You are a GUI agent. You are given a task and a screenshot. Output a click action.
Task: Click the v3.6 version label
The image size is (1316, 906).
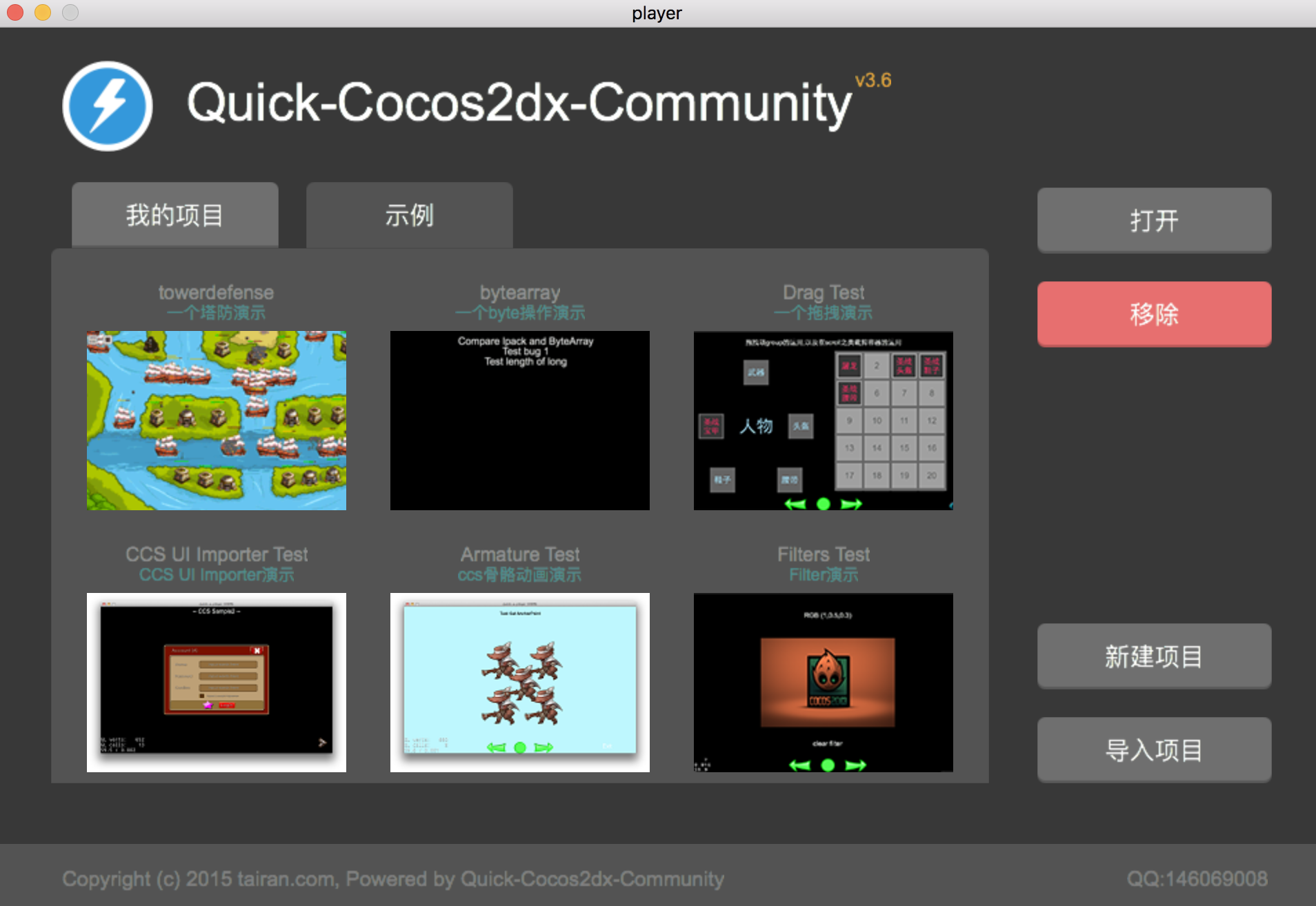873,81
